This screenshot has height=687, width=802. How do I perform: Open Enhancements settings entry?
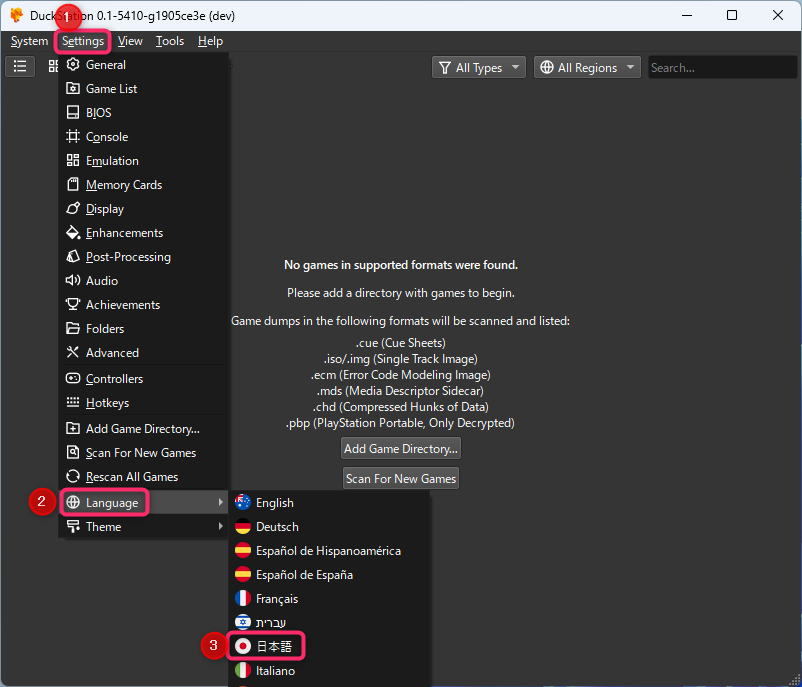(144, 233)
